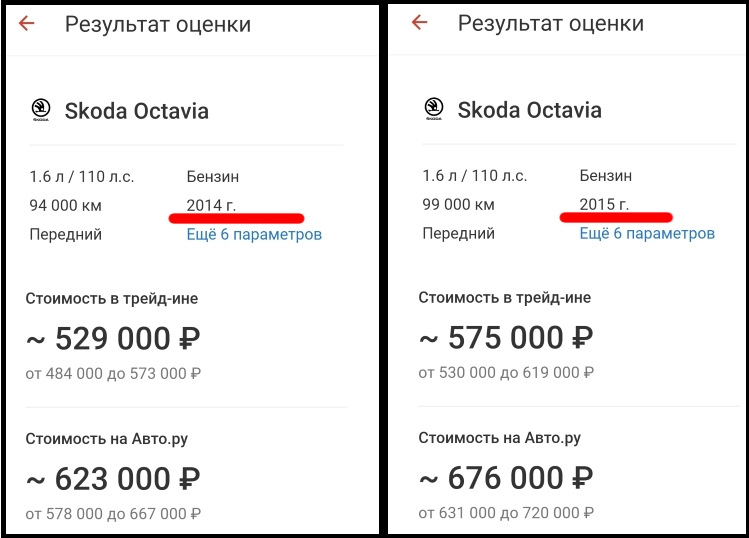Screen dimensions: 749x538
Task: Click right panel Skoda Octavia heading
Action: click(530, 110)
